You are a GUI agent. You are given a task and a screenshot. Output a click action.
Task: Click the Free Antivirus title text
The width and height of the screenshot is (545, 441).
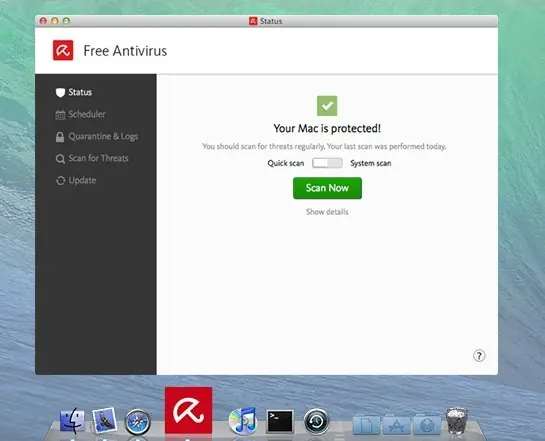click(125, 51)
